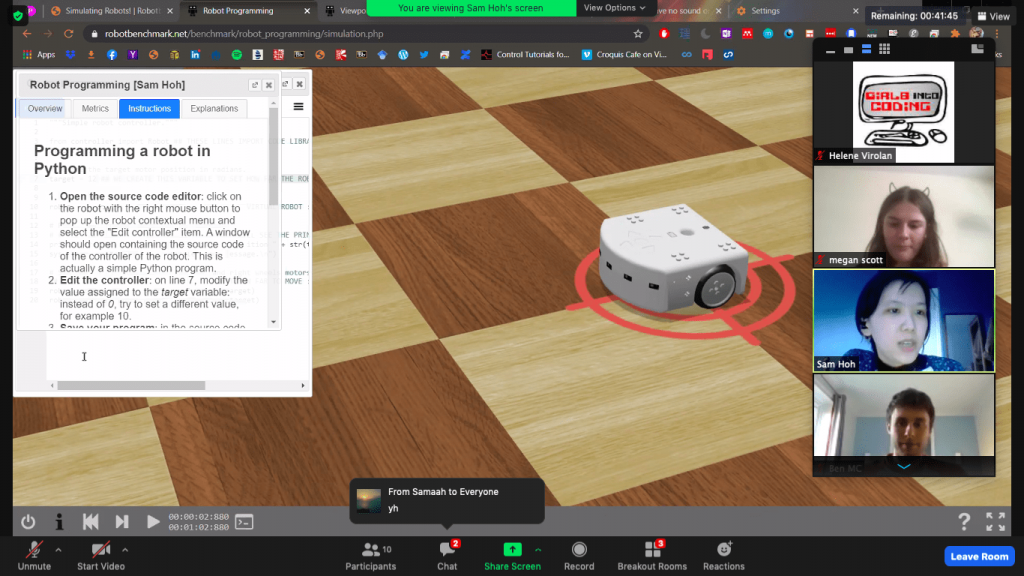
Task: Open the editor hamburger menu icon
Action: pyautogui.click(x=298, y=106)
